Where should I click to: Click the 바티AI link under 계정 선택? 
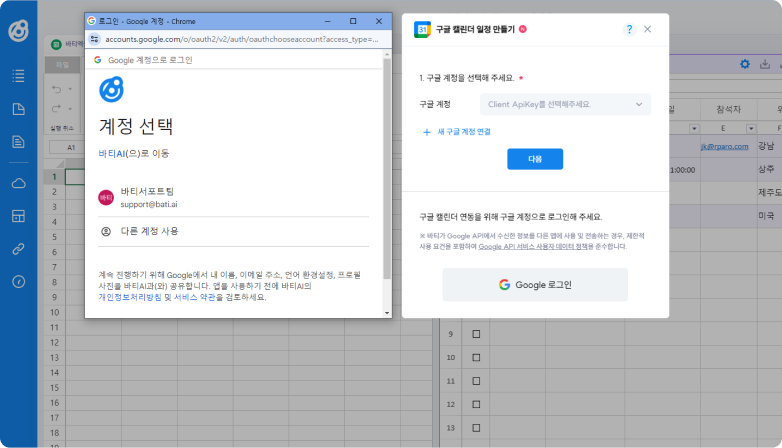112,154
